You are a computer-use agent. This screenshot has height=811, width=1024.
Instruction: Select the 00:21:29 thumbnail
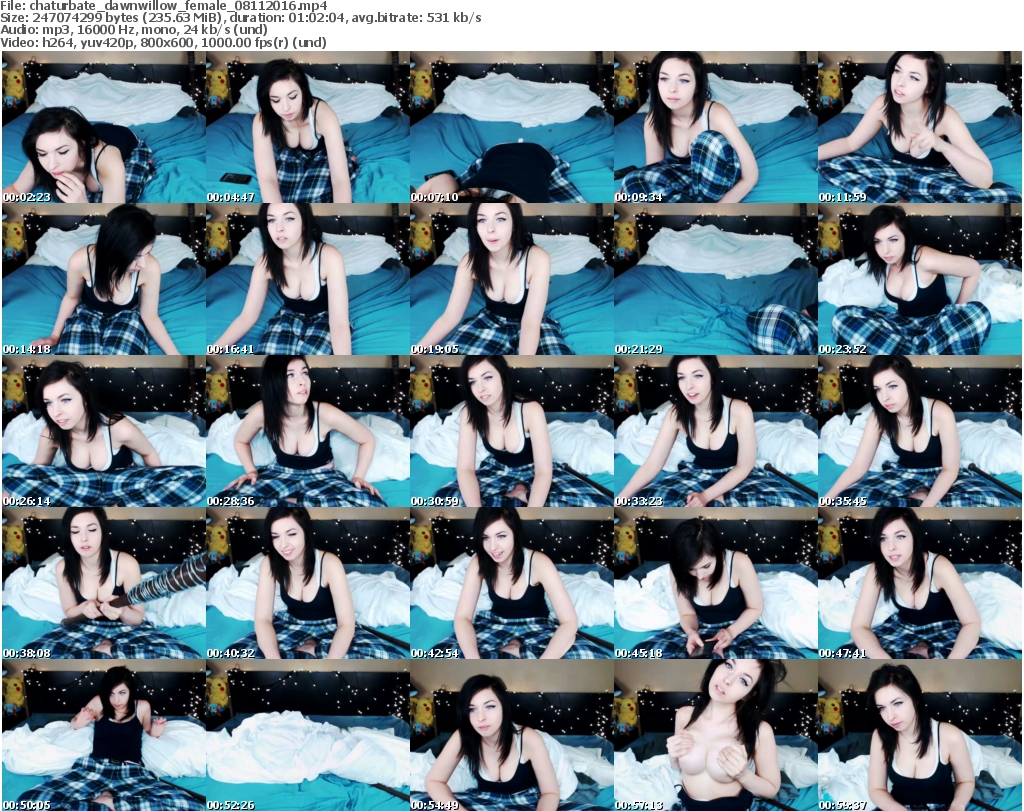[716, 279]
